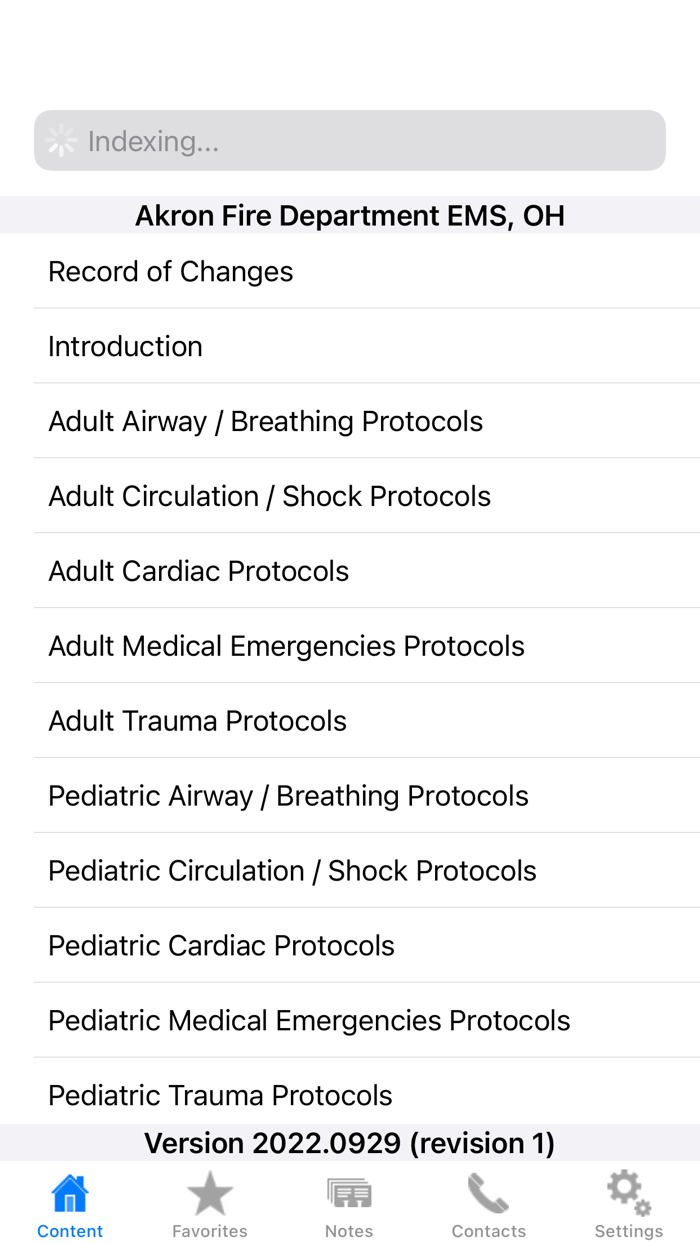Open Adult Circulation / Shock Protocols
This screenshot has height=1244, width=700.
pyautogui.click(x=269, y=495)
